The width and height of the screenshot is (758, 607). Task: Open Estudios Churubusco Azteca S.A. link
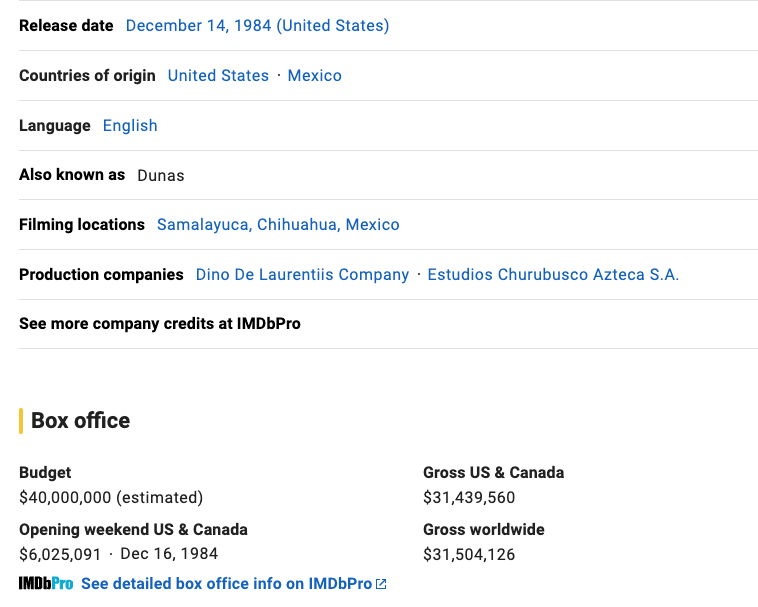pos(553,275)
